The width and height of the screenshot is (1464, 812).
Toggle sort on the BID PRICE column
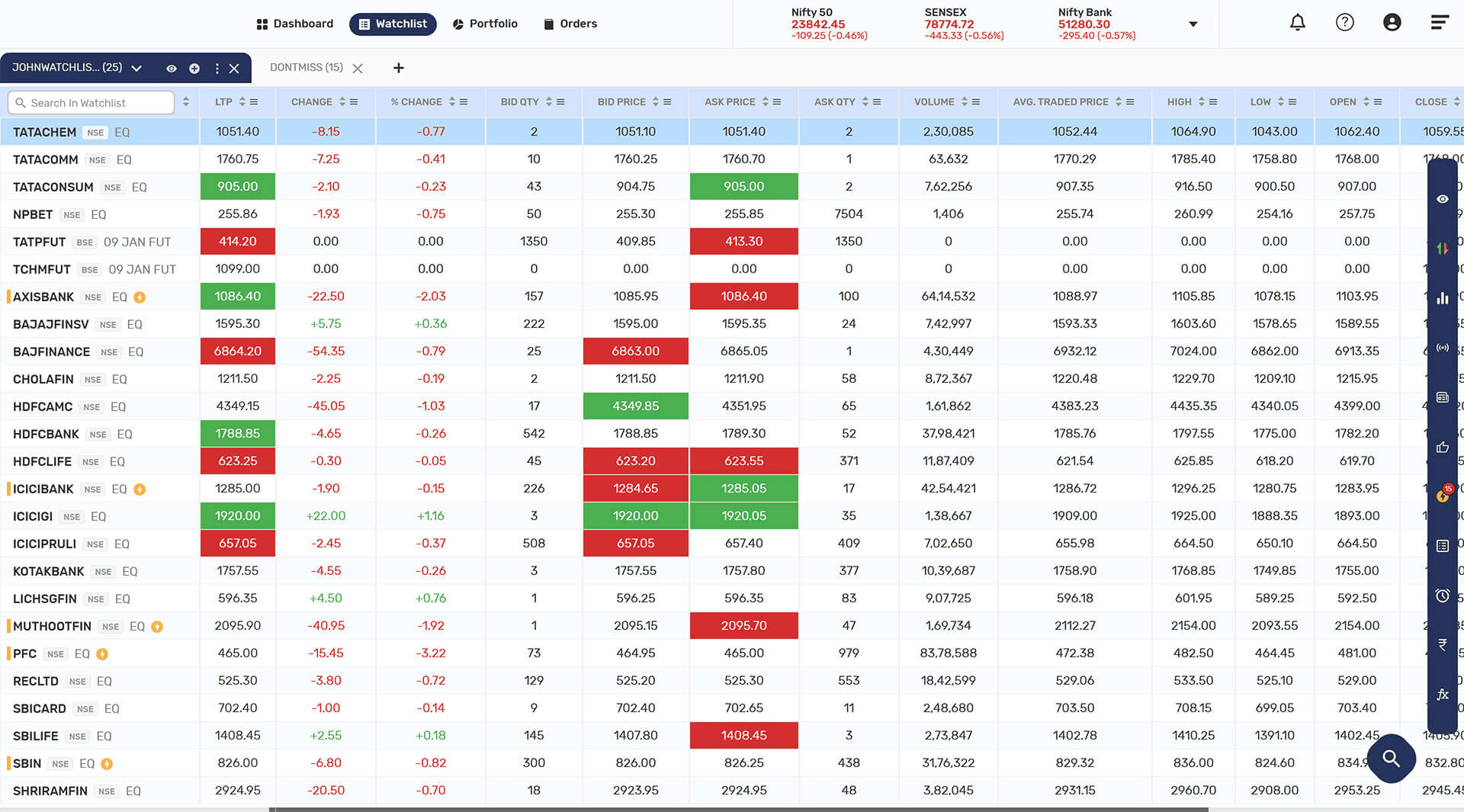656,102
